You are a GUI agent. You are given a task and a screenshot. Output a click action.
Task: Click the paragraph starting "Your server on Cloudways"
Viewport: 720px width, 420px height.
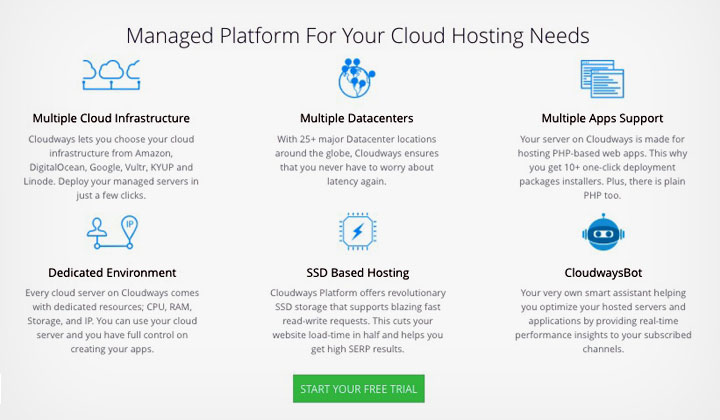(x=602, y=167)
